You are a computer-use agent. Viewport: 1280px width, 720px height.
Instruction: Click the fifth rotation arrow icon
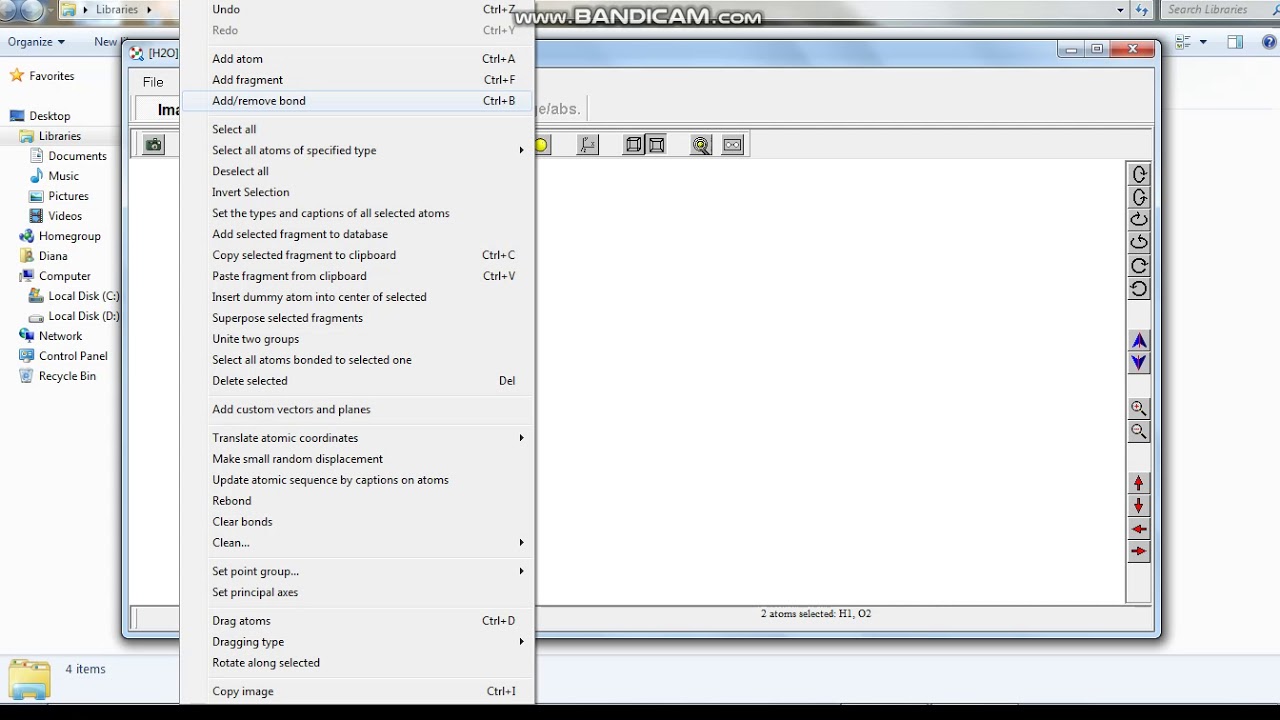tap(1139, 266)
